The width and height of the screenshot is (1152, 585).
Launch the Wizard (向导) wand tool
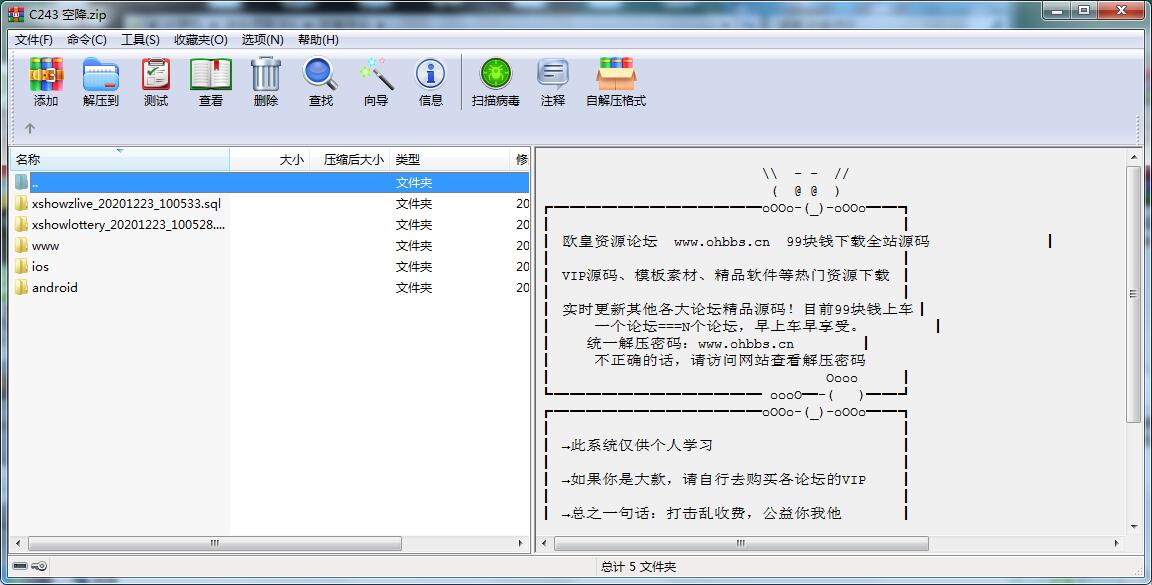(376, 82)
